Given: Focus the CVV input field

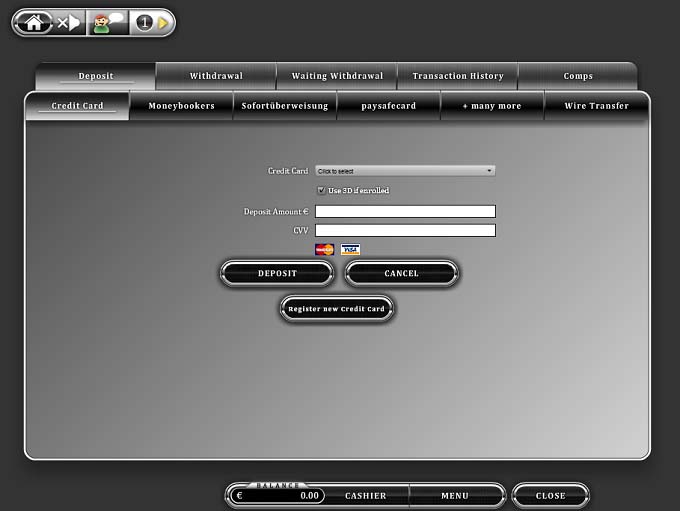Looking at the screenshot, I should click(x=405, y=230).
